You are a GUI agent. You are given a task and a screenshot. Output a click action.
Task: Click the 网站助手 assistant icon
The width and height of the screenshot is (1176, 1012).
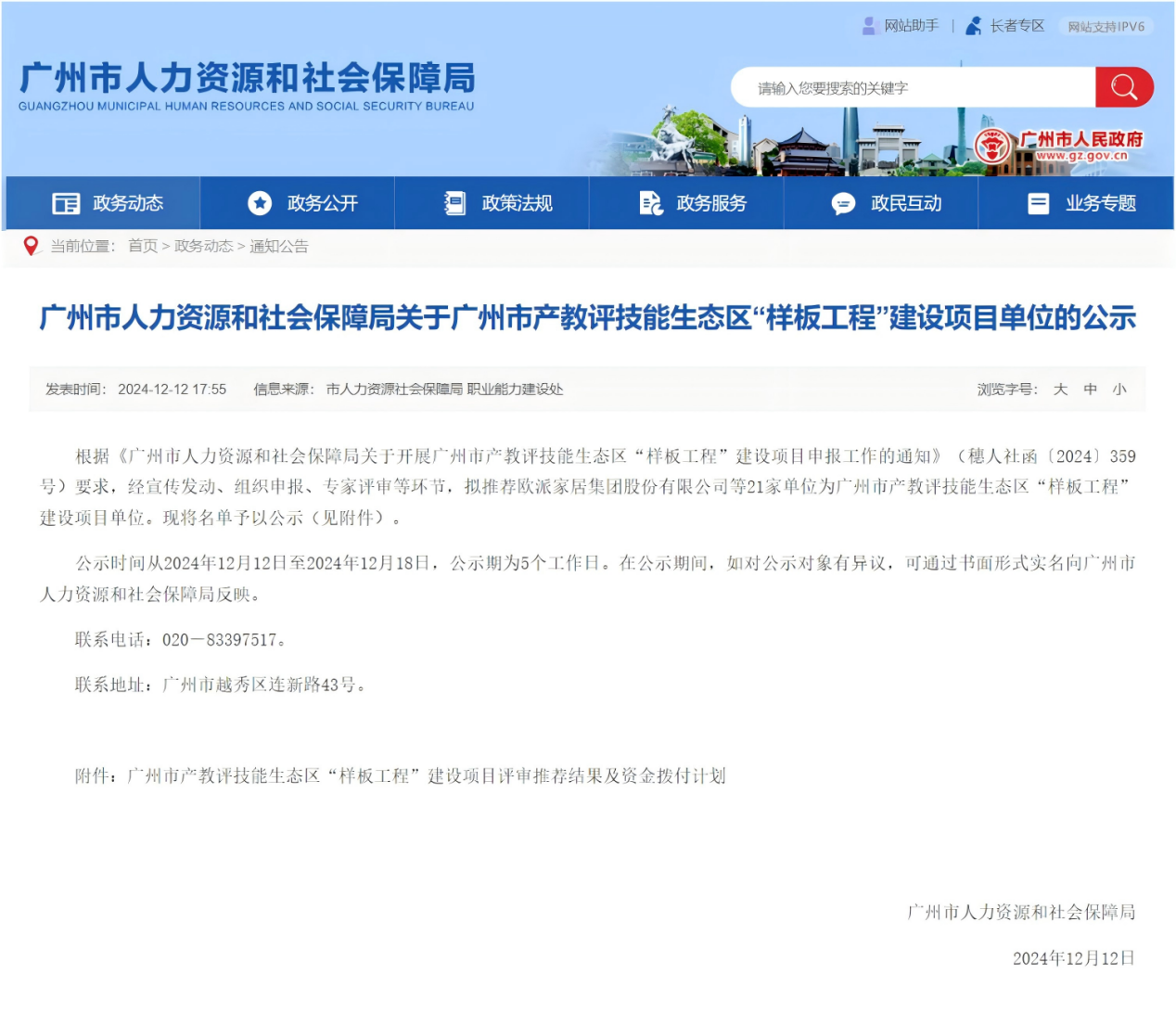[869, 26]
